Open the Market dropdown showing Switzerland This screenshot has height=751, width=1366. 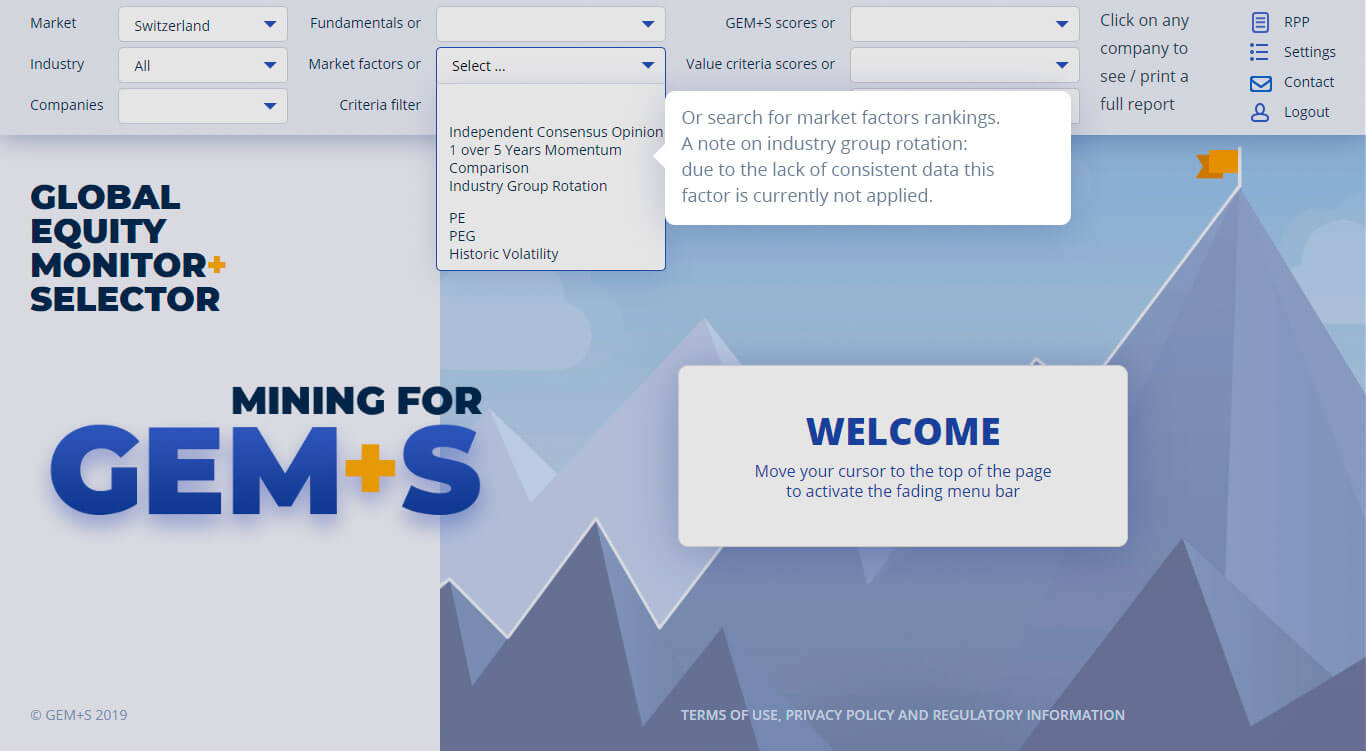[x=203, y=25]
